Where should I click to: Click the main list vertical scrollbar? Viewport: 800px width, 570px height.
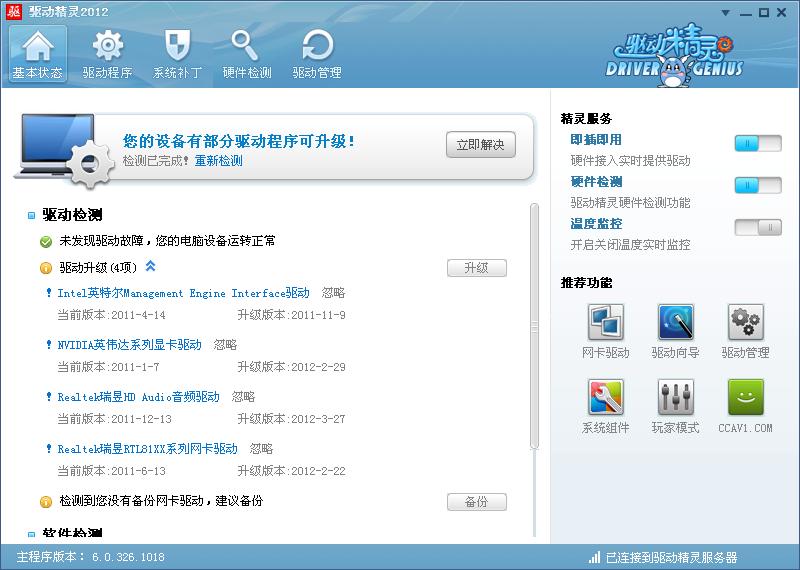(x=534, y=327)
